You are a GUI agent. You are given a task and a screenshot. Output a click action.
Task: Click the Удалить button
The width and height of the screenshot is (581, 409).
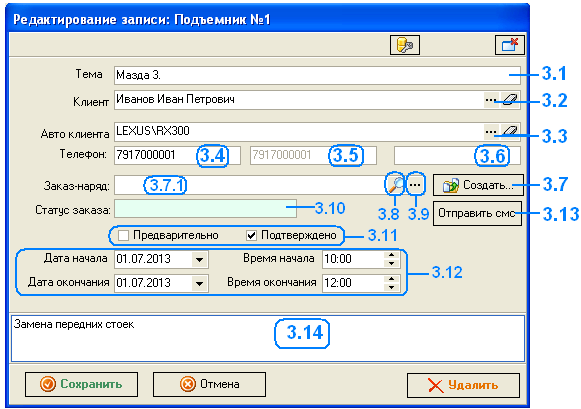463,385
